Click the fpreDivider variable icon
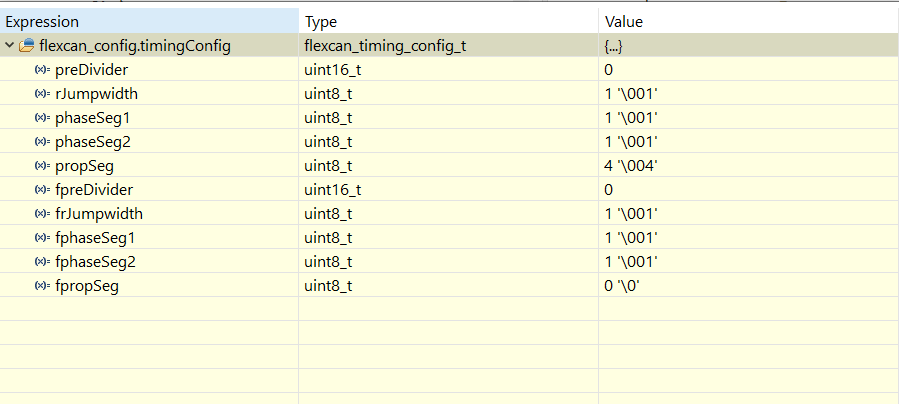Image resolution: width=899 pixels, height=404 pixels. tap(43, 190)
